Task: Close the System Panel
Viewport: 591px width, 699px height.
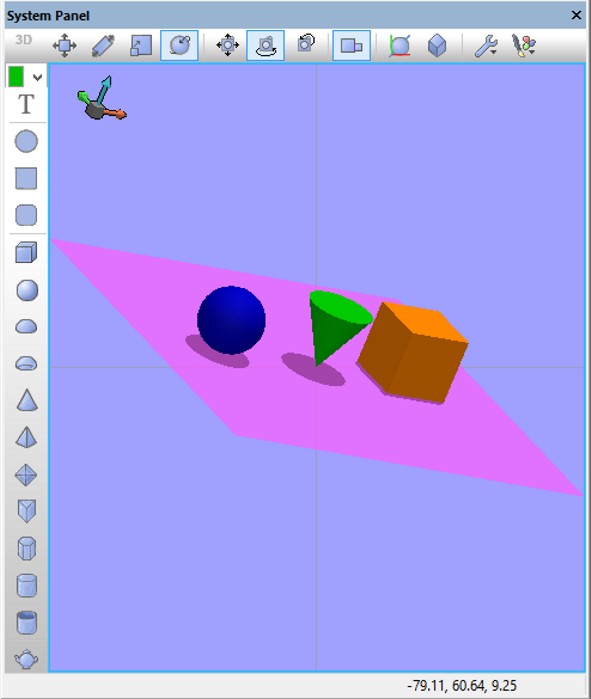Action: 576,15
